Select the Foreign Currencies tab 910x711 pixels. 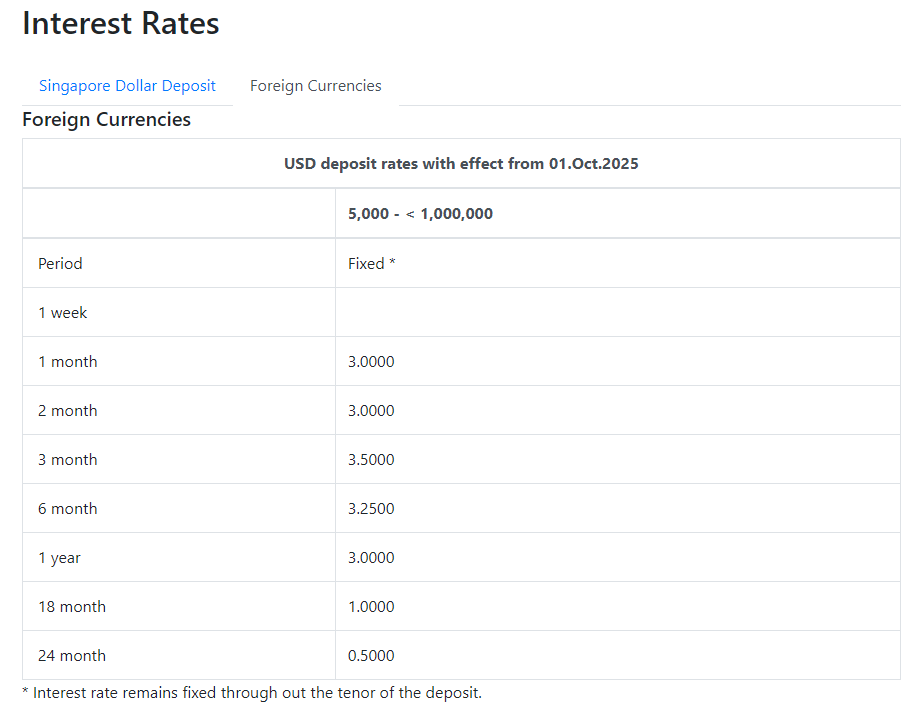click(315, 86)
